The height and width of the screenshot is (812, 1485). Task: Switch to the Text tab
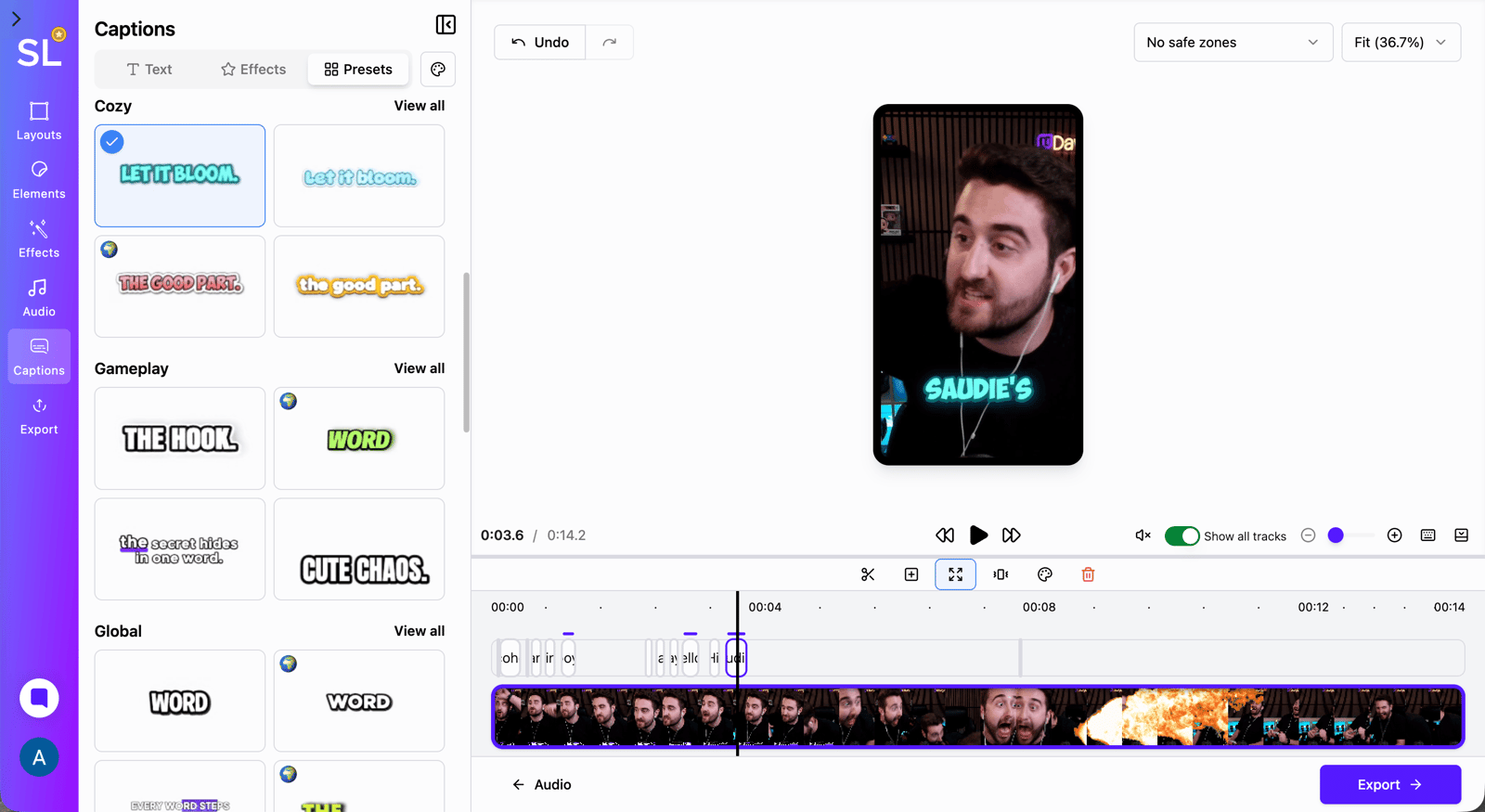click(x=149, y=70)
